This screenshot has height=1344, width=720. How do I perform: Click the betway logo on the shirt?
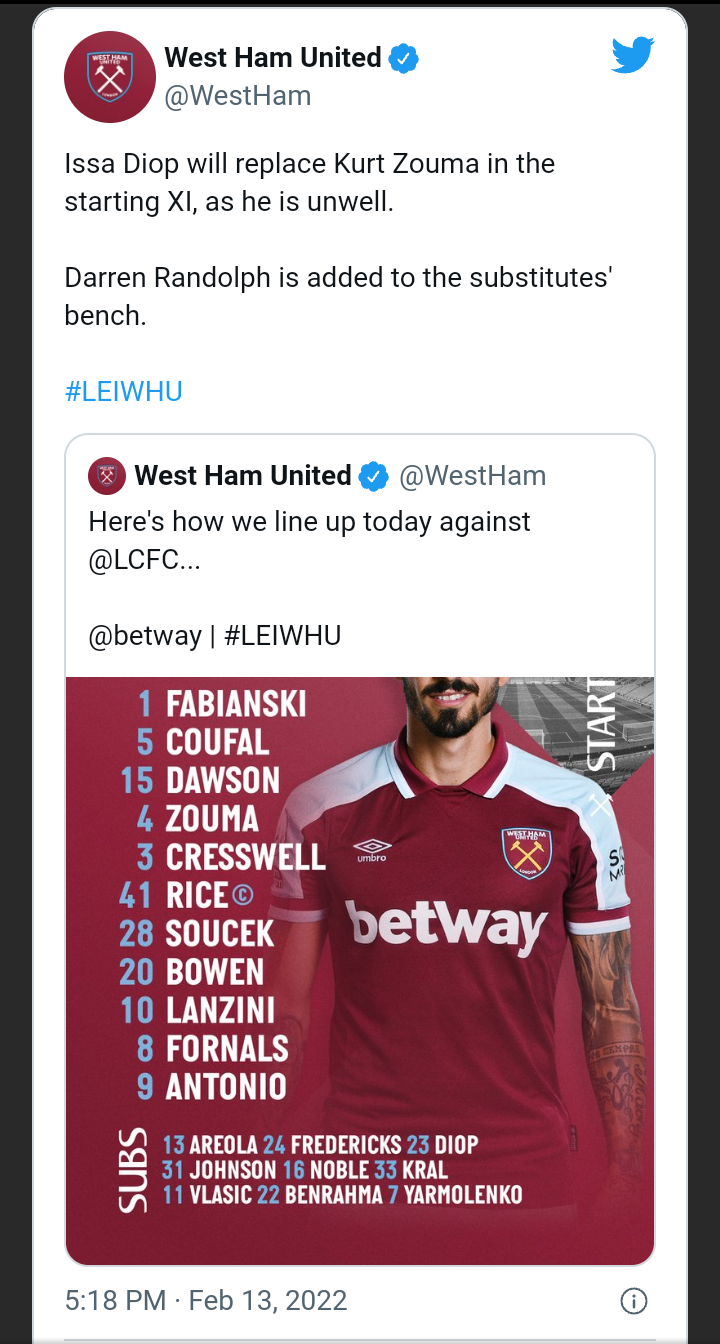[445, 924]
